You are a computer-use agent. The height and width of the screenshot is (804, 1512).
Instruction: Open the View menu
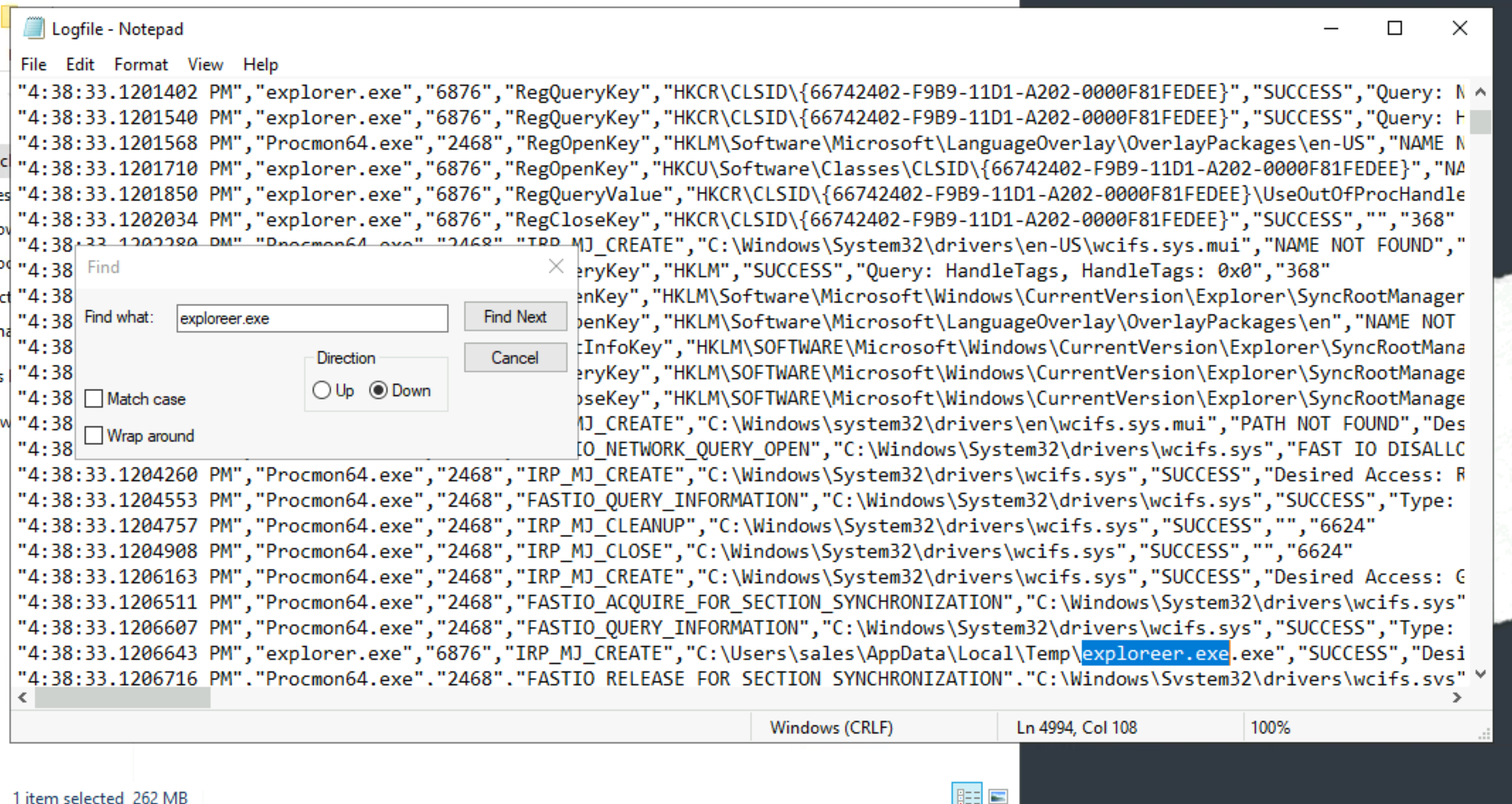(205, 65)
